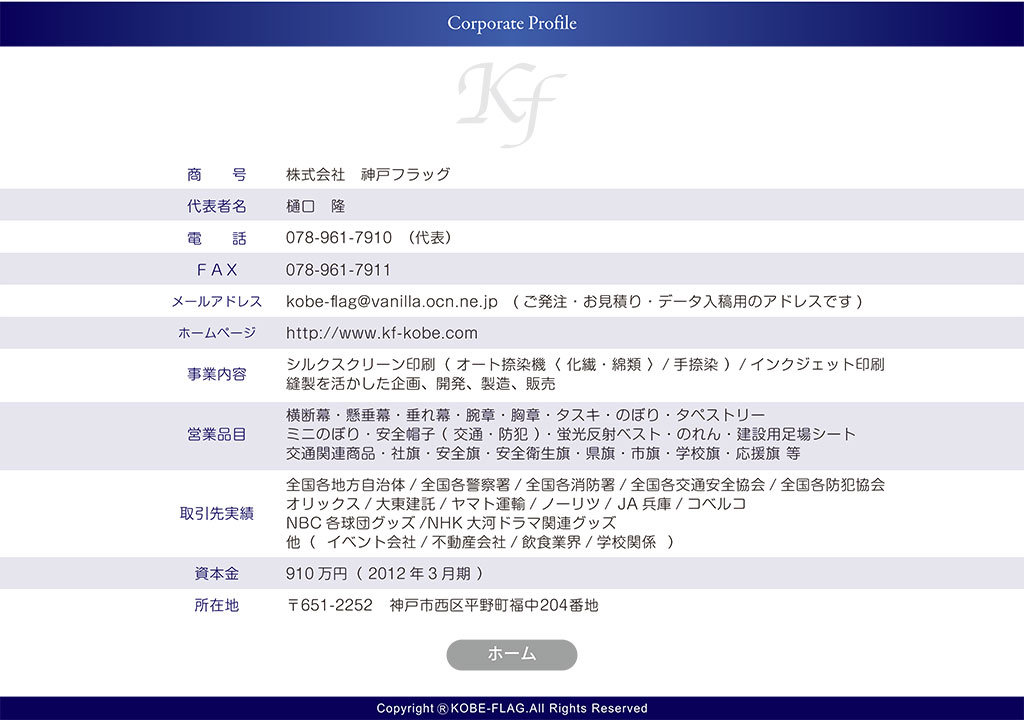Click the KOBE-FLAG copyright footer text
Image resolution: width=1024 pixels, height=720 pixels.
point(511,708)
